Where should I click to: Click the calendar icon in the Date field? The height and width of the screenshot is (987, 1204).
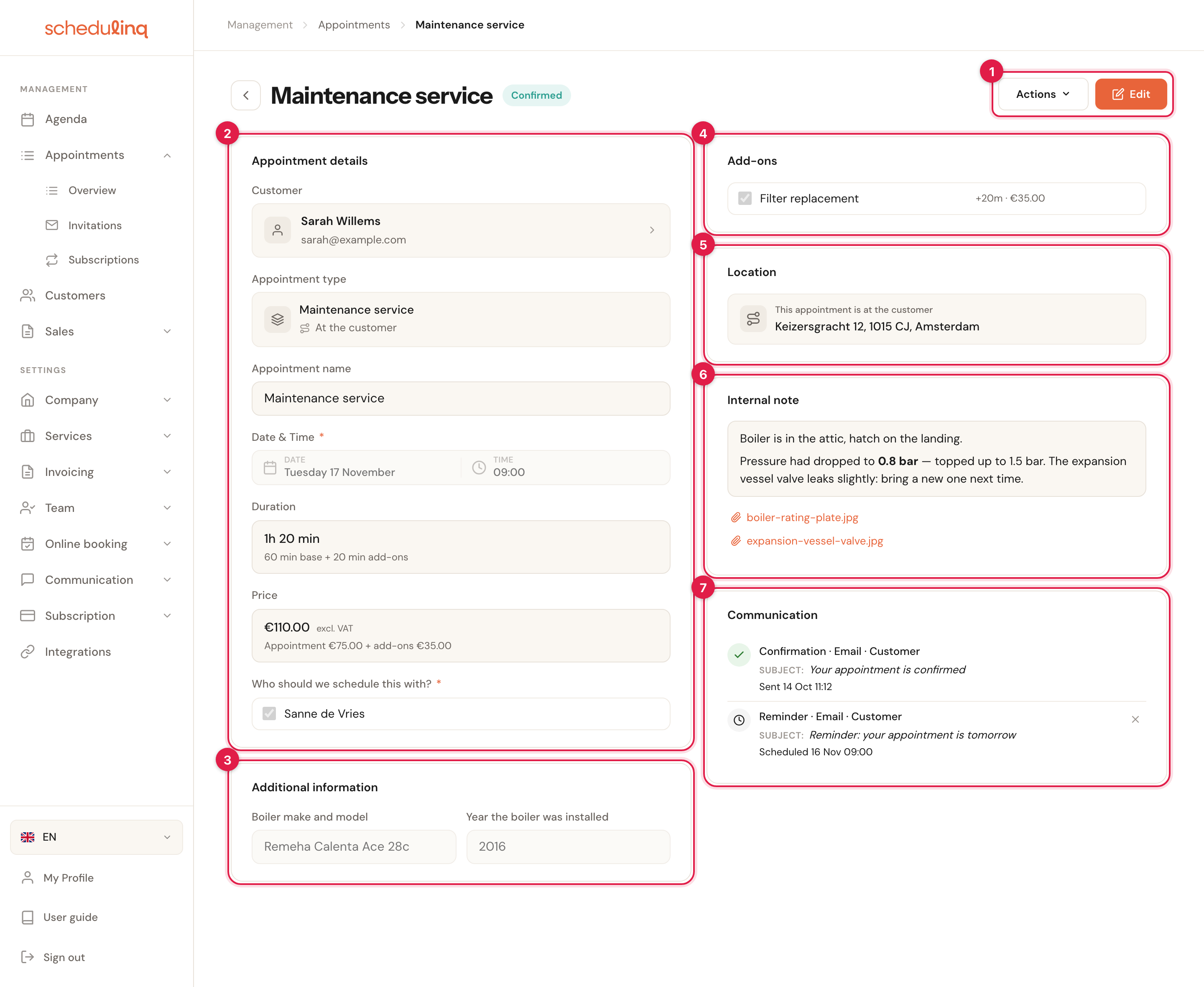(270, 467)
